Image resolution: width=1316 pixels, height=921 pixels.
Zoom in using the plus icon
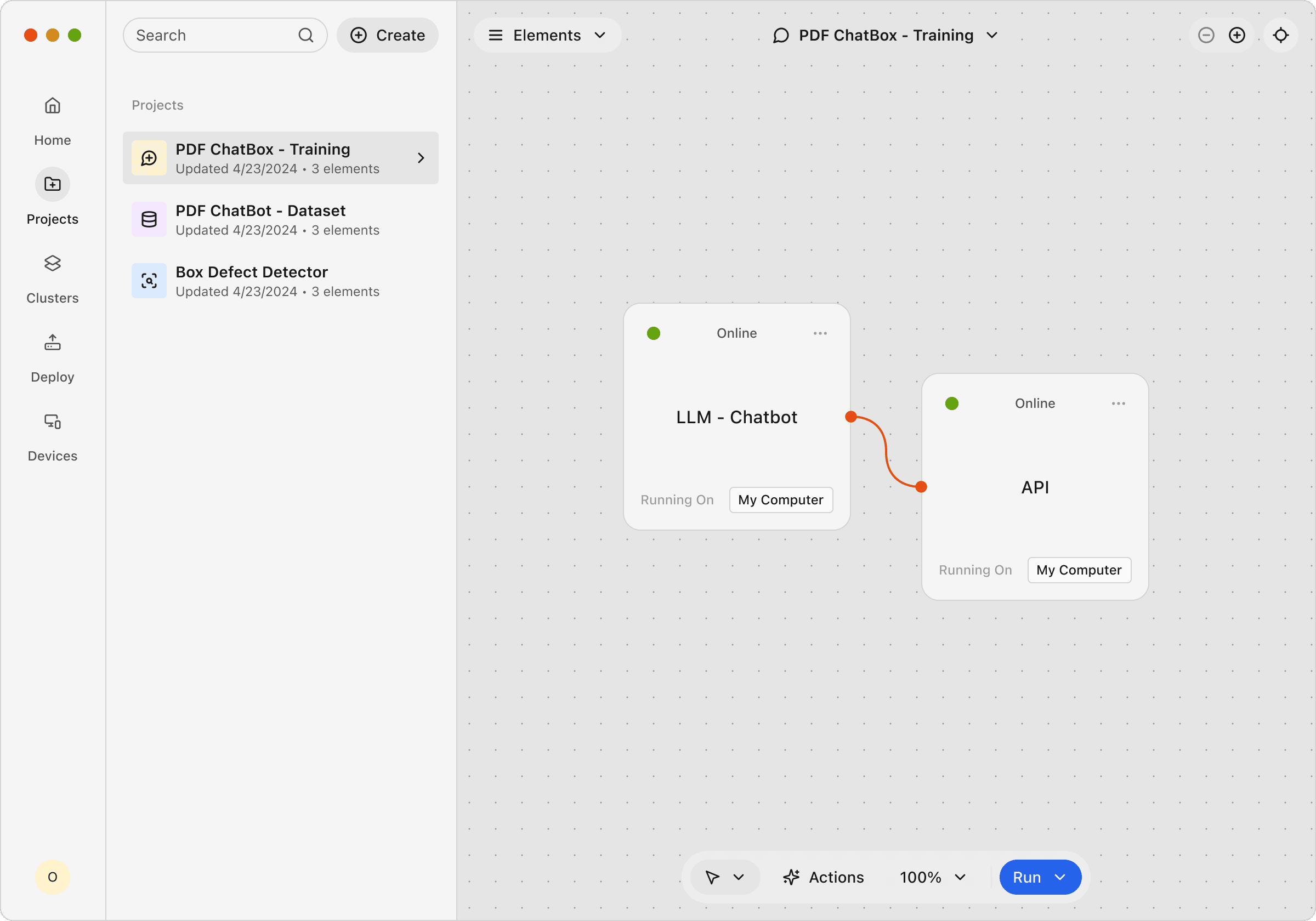click(1237, 35)
